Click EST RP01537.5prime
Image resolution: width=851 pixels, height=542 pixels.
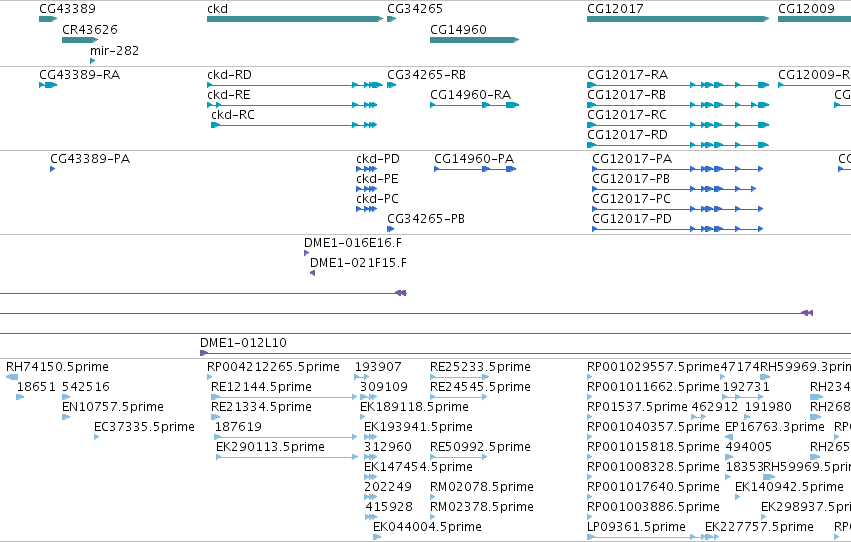(x=589, y=417)
